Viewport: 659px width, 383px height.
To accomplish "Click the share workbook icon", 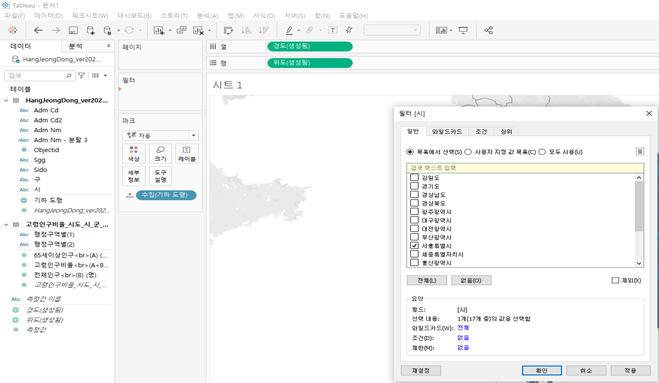I will pyautogui.click(x=488, y=30).
